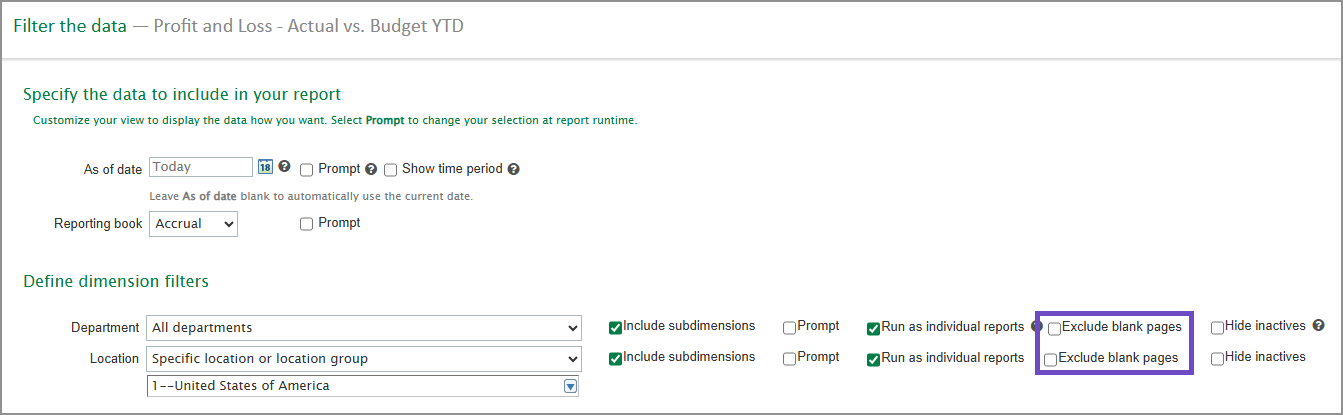Click the As of date Today input field
1343x415 pixels.
point(201,167)
